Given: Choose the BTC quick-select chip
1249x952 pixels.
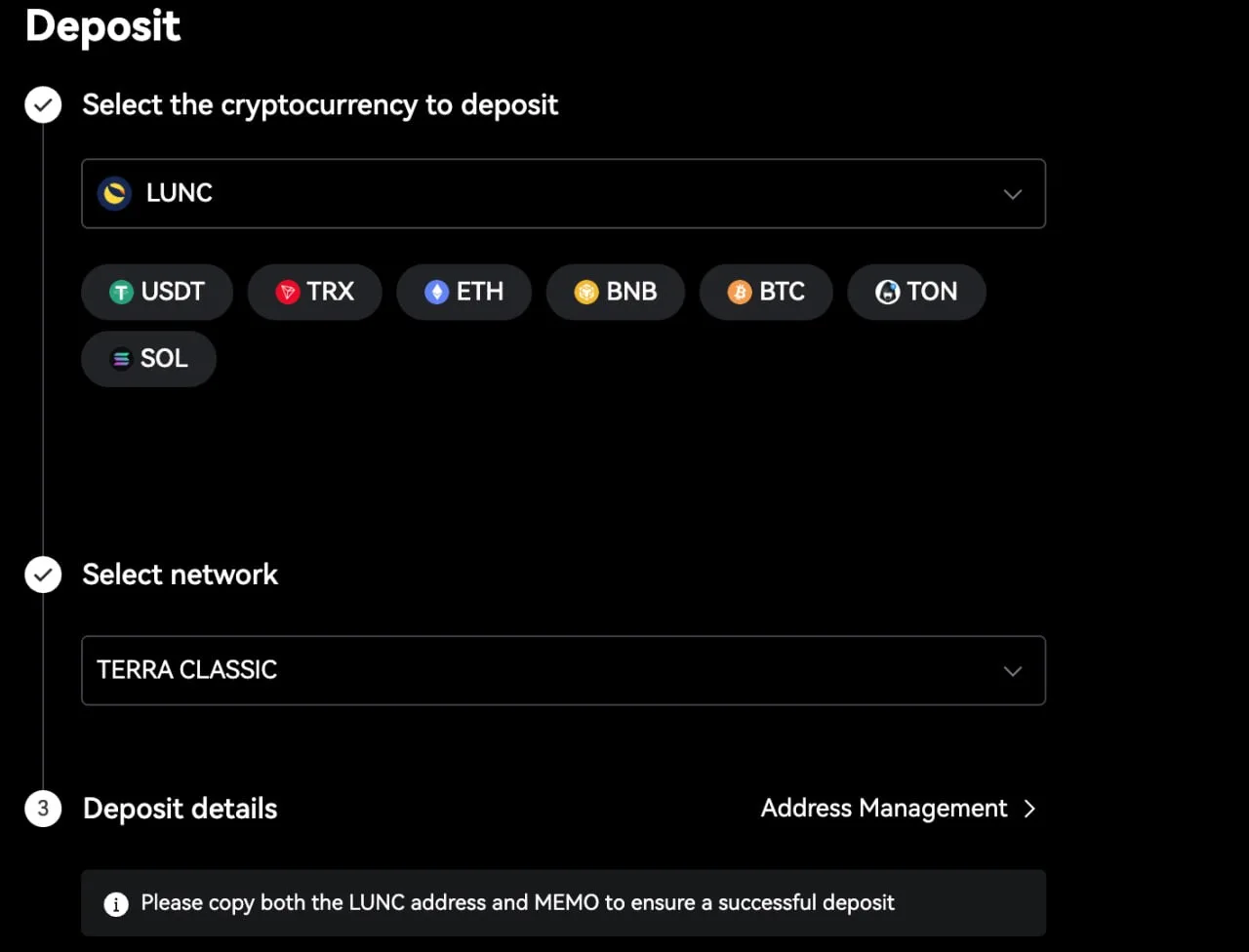Looking at the screenshot, I should tap(766, 292).
